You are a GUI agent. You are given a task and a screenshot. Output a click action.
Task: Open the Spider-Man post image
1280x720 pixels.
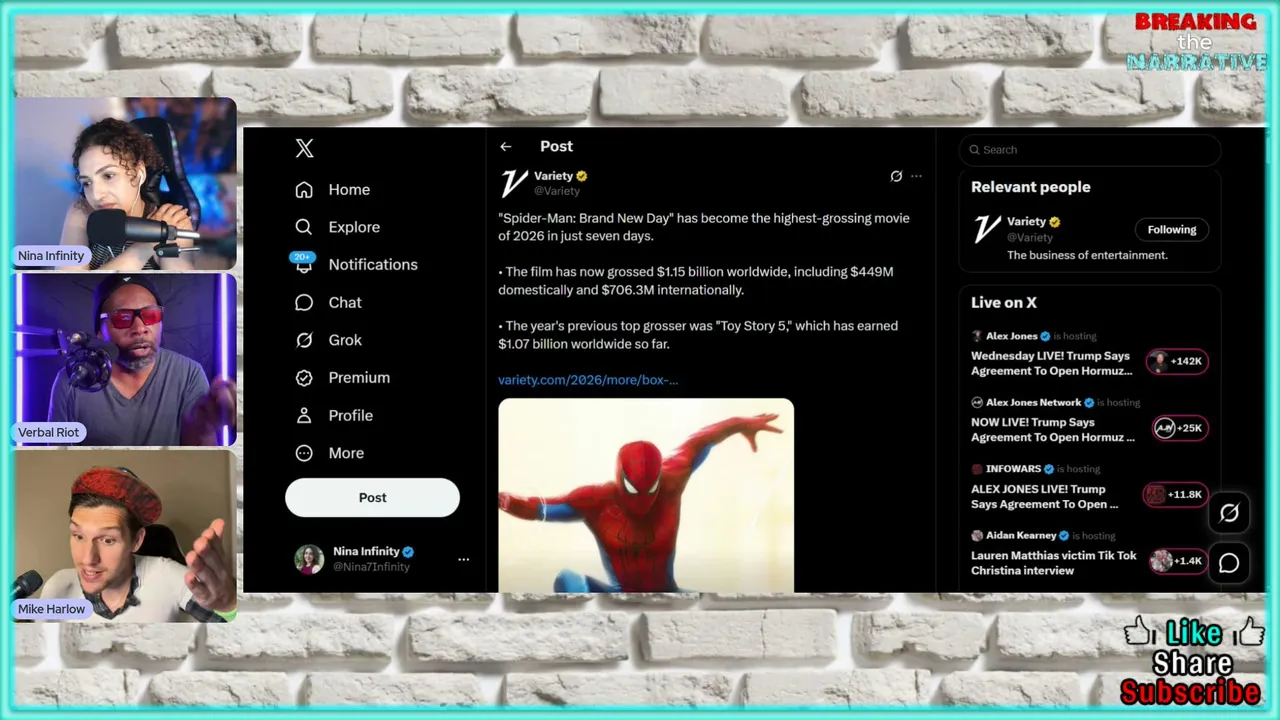[x=646, y=495]
